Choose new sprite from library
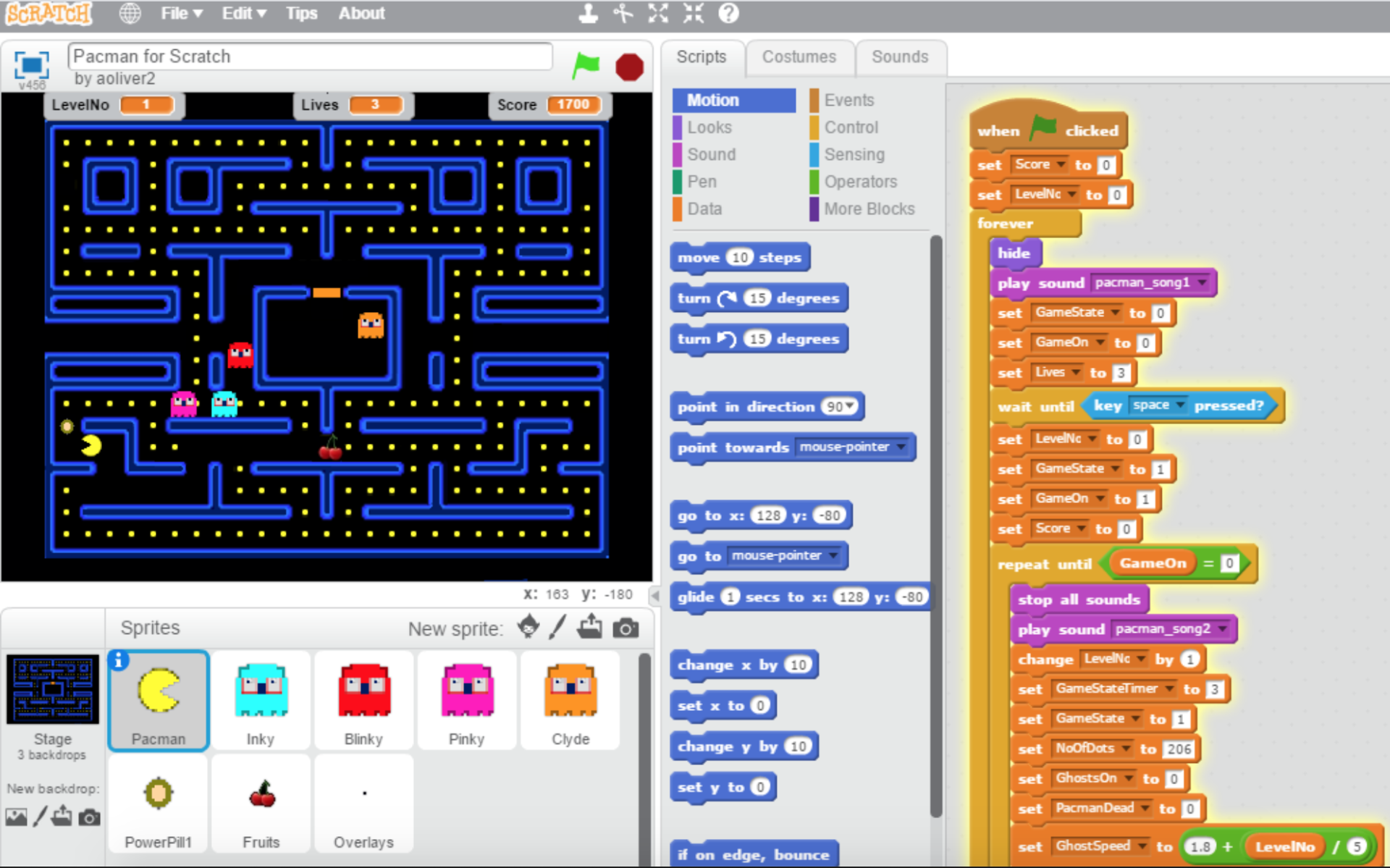1390x868 pixels. tap(528, 627)
